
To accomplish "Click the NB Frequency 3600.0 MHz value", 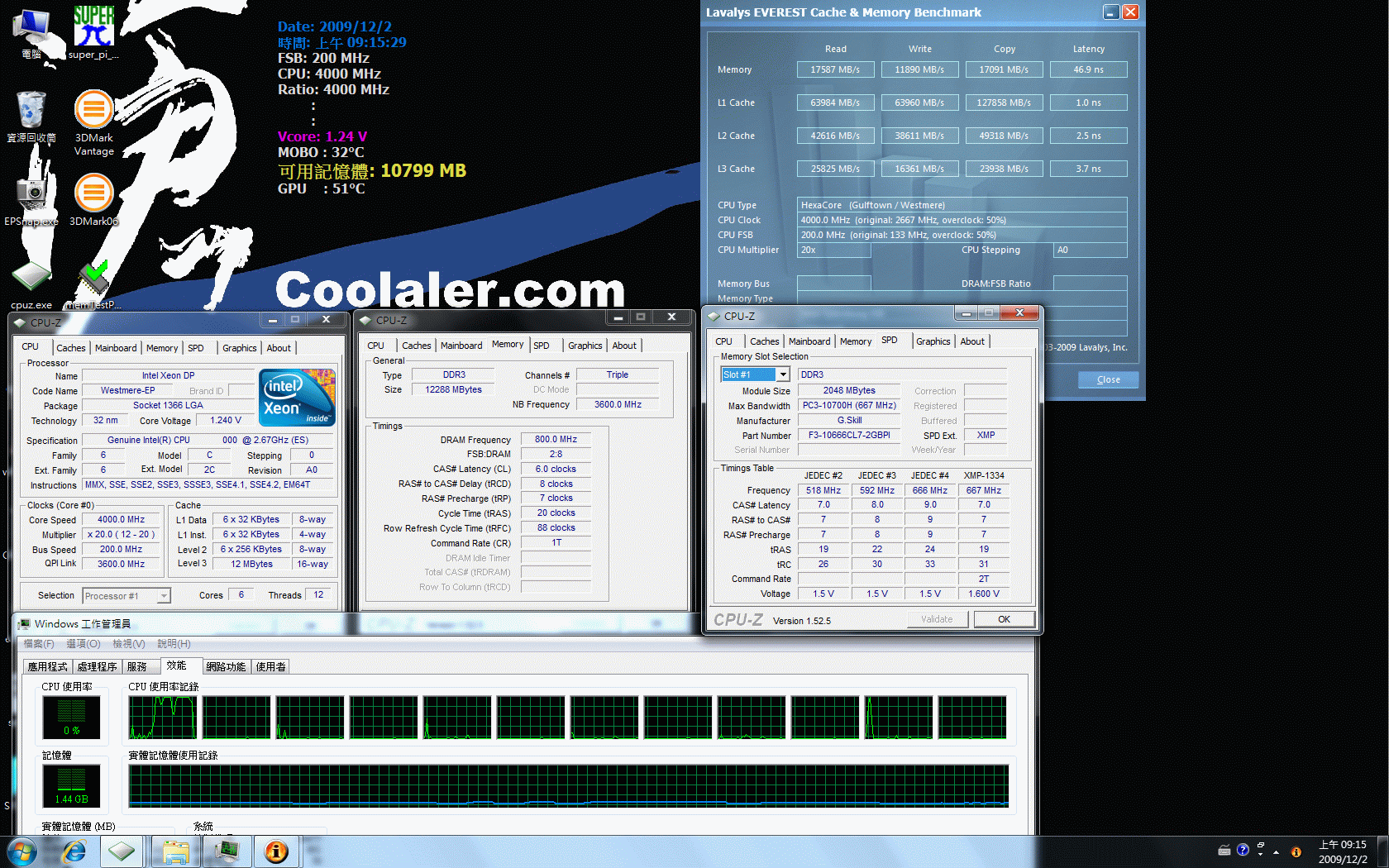I will 618,404.
